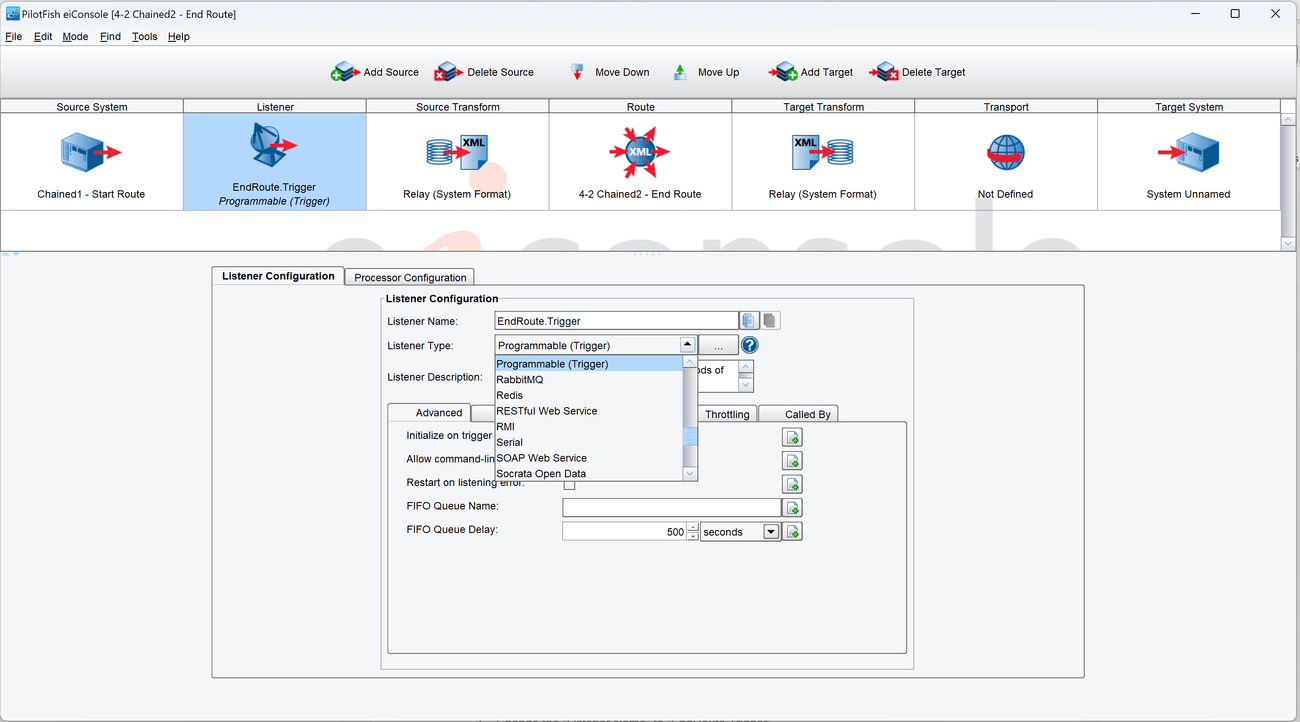
Task: Open the Edit menu
Action: [x=43, y=37]
